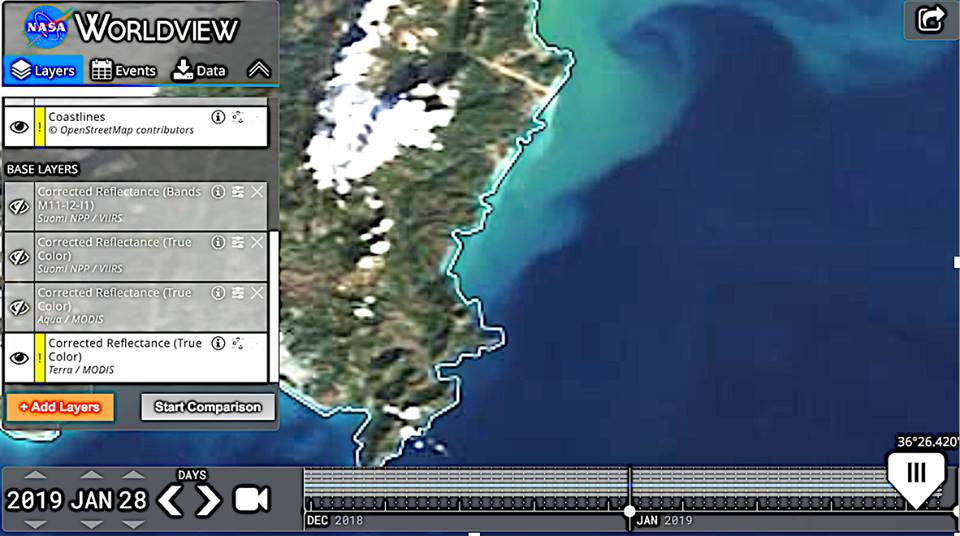The image size is (960, 536).
Task: Click the layer list scrollbar
Action: (274, 306)
